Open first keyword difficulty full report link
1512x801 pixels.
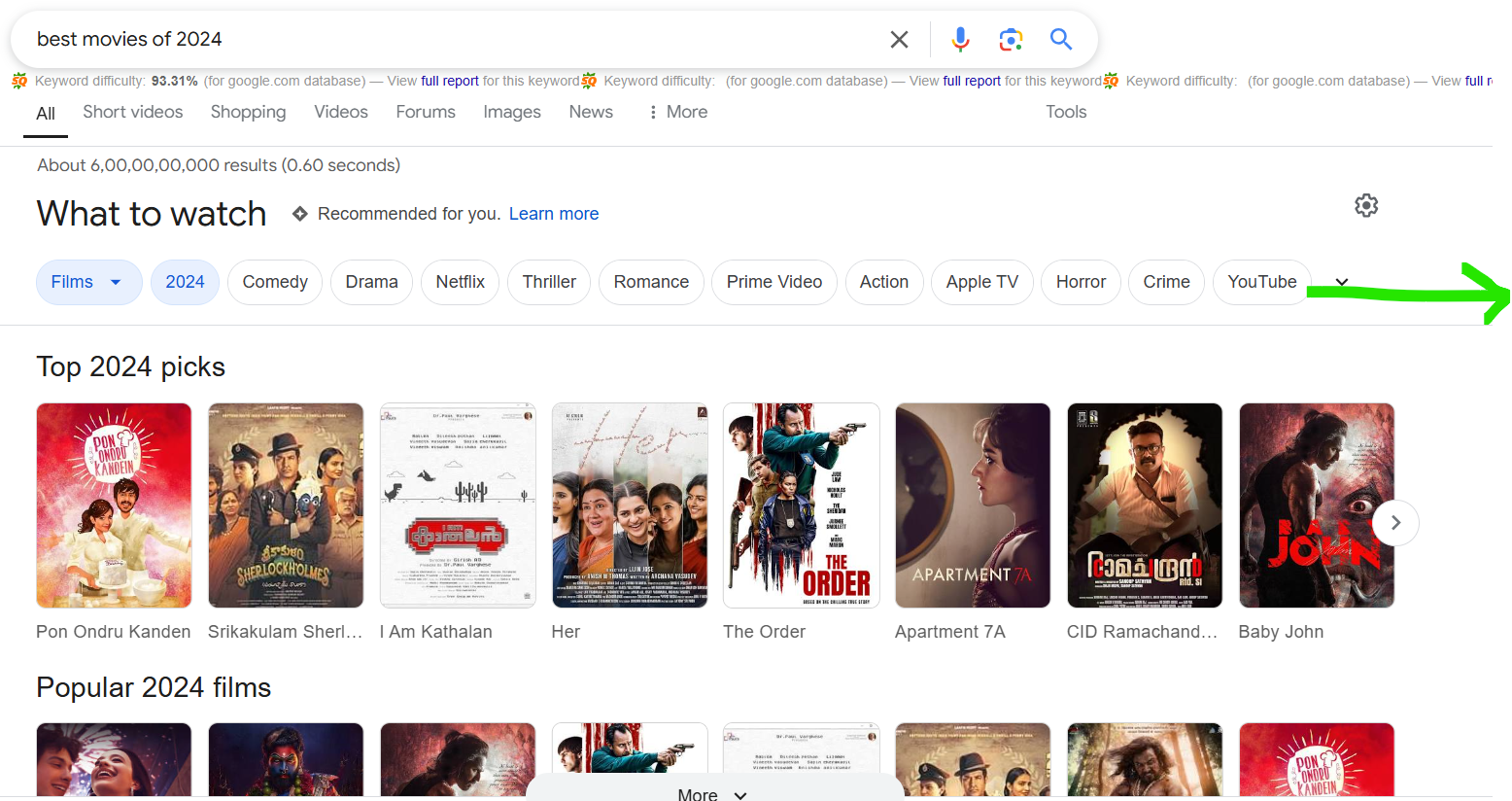pos(450,81)
